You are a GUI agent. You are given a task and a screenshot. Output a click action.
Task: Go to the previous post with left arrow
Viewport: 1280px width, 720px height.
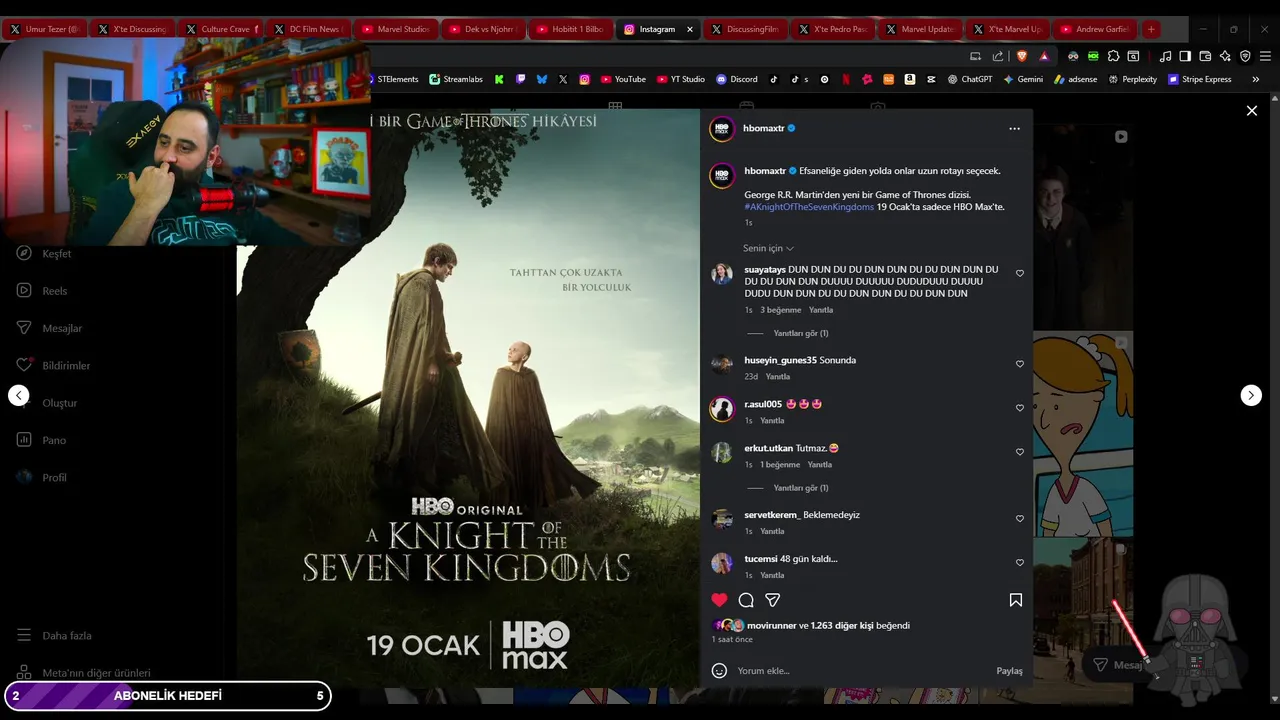click(19, 395)
